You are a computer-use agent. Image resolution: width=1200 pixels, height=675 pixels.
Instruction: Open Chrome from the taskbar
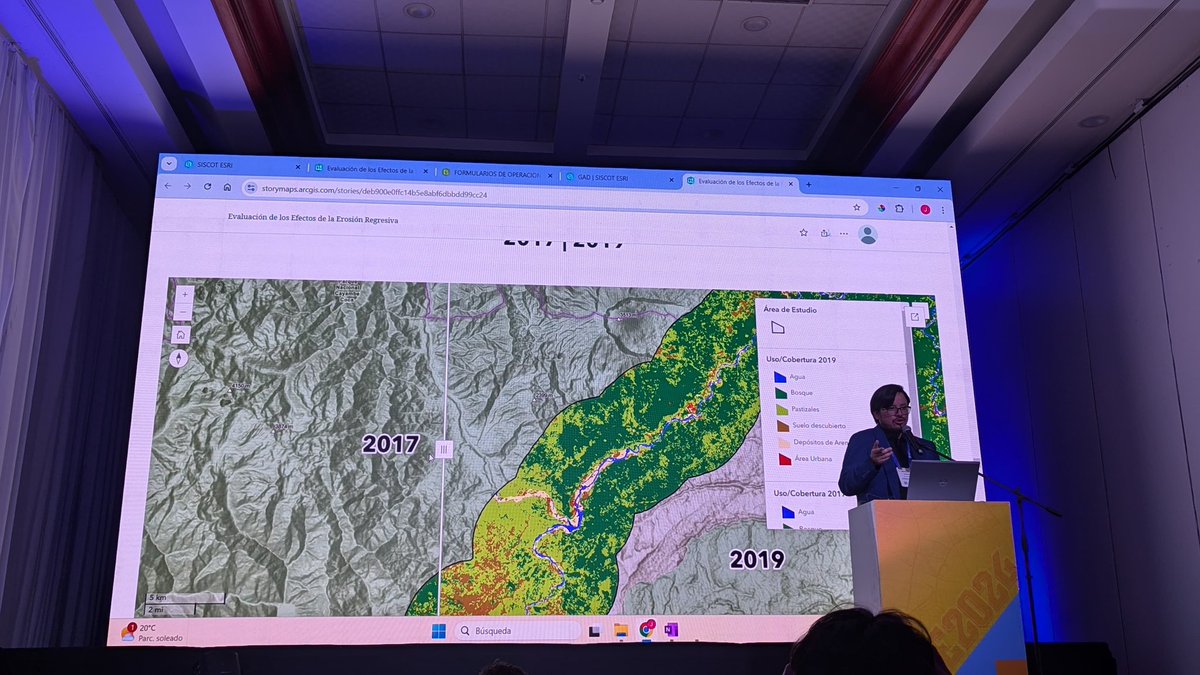pyautogui.click(x=646, y=630)
